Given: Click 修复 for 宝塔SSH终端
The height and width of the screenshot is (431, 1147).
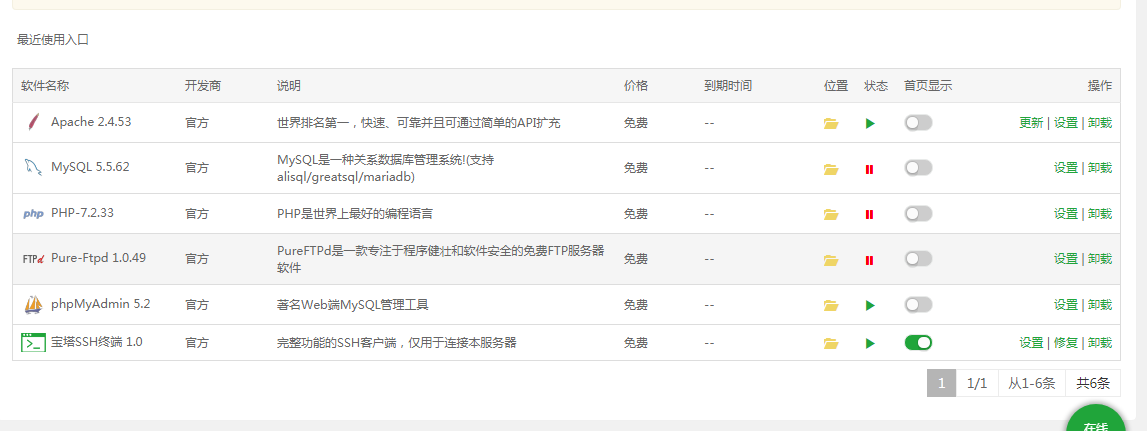Looking at the screenshot, I should pyautogui.click(x=1066, y=342).
